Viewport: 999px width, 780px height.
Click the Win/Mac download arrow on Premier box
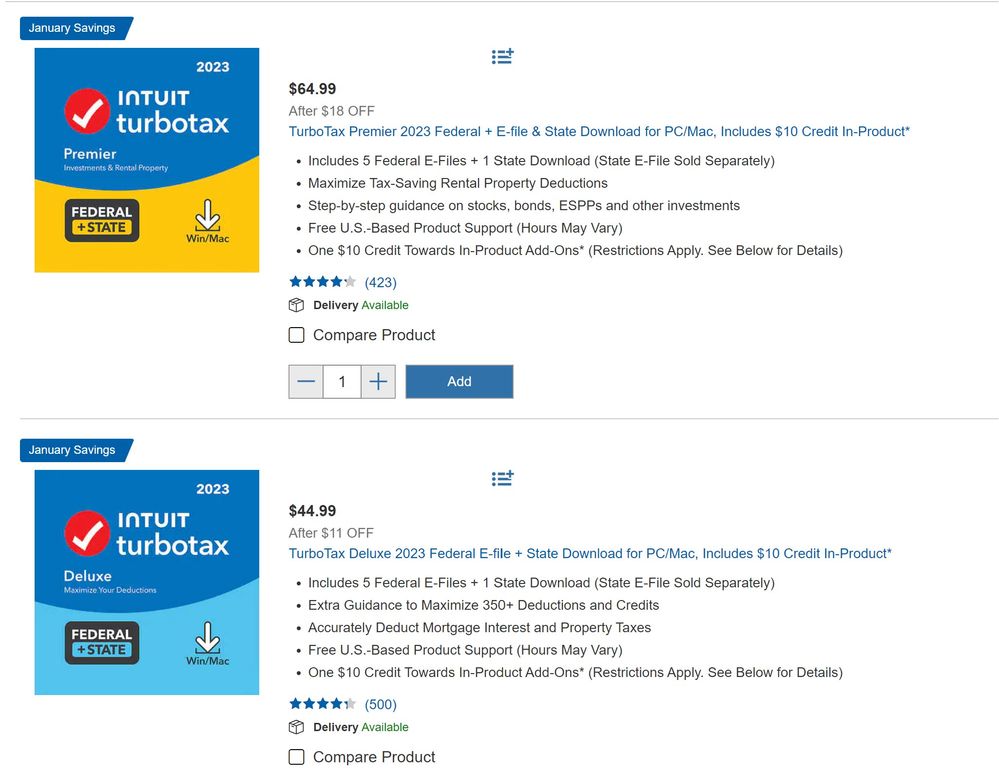208,218
